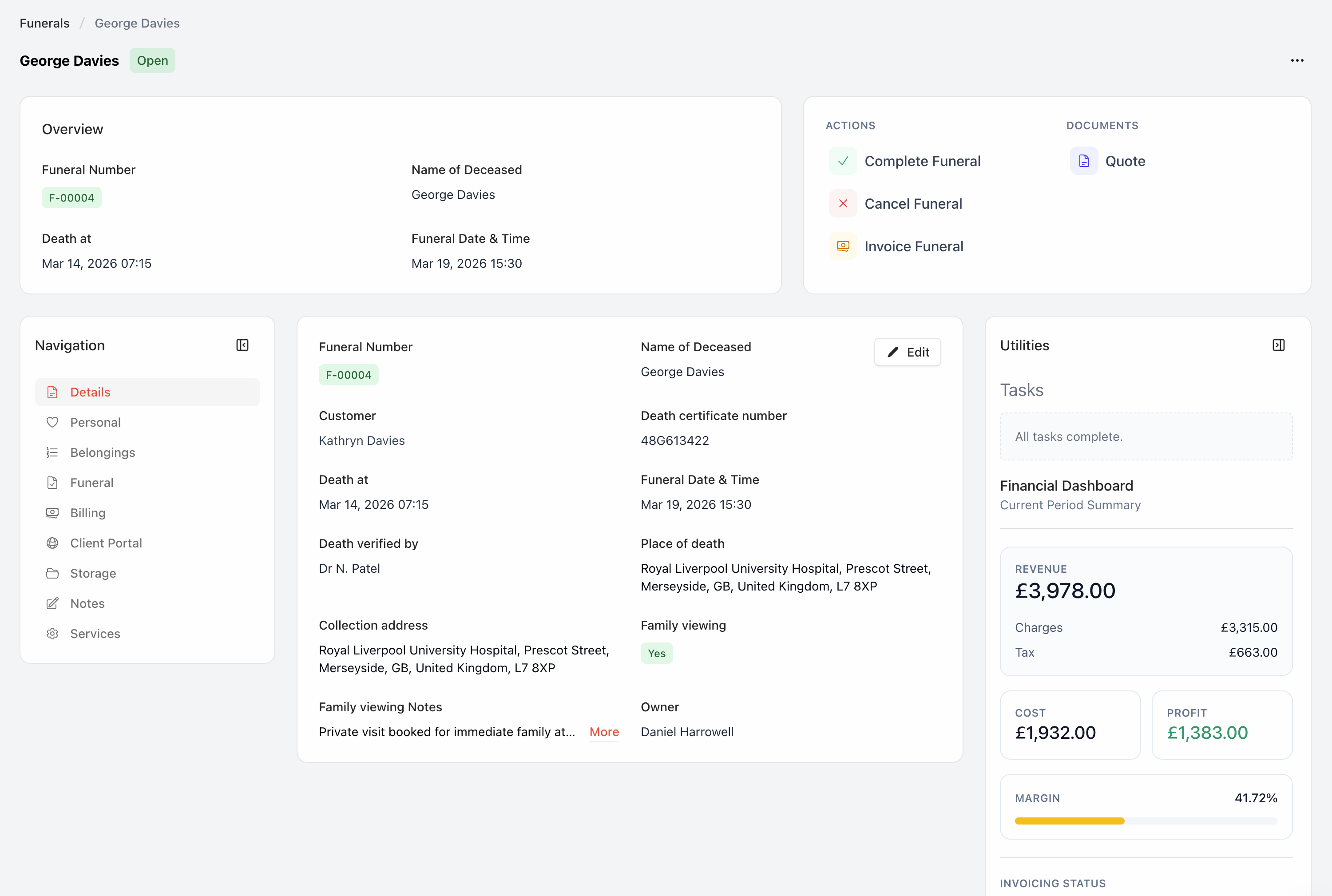This screenshot has width=1332, height=896.
Task: Click the heart icon beside Personal
Action: click(x=52, y=422)
